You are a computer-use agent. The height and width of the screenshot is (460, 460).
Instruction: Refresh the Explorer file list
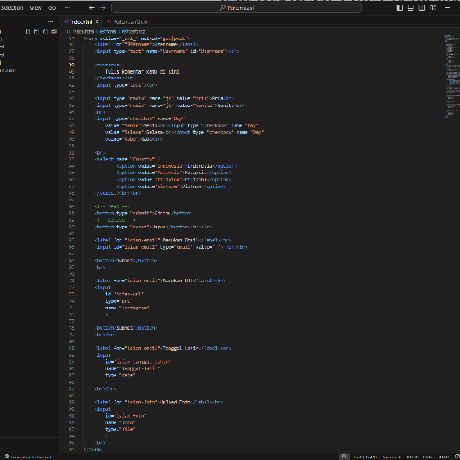point(45,32)
